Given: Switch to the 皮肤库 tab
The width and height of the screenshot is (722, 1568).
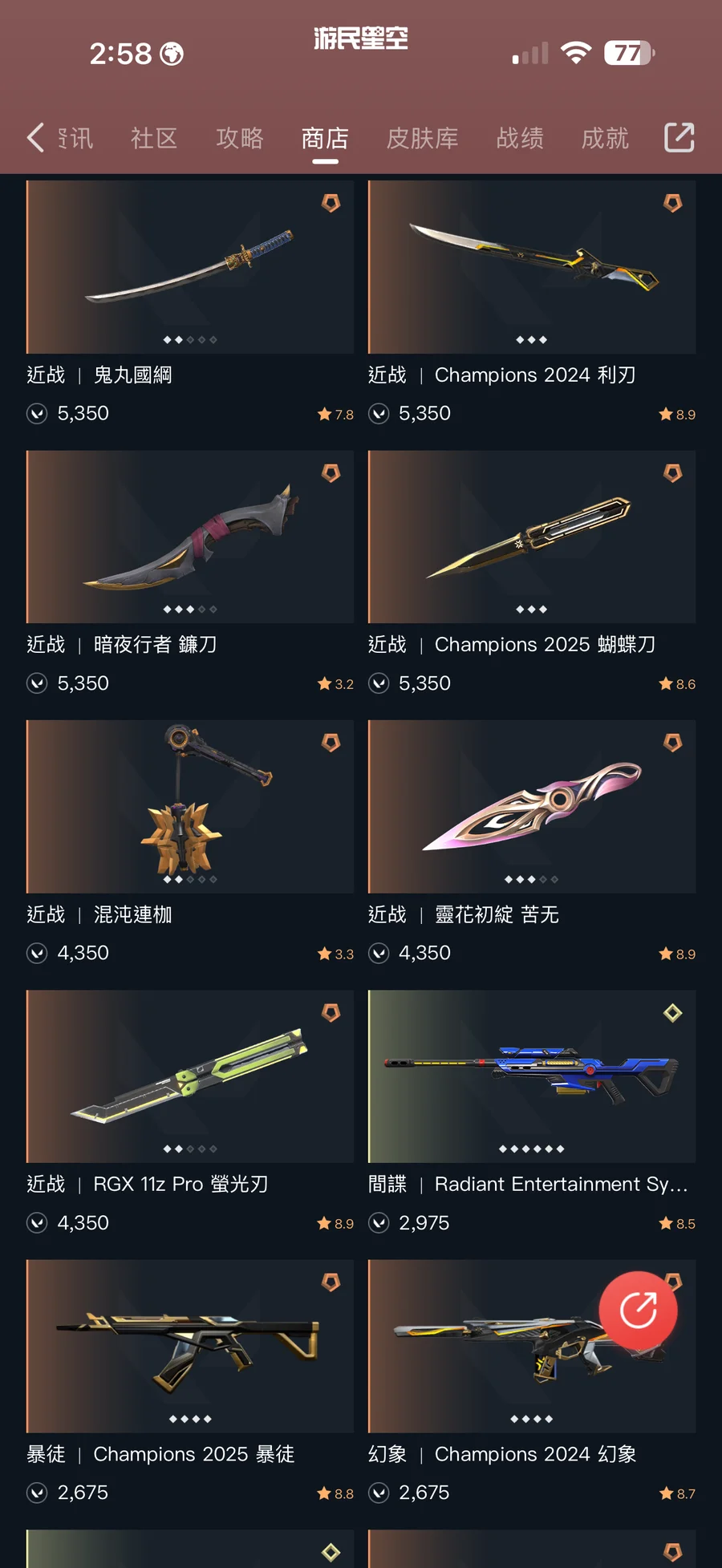Looking at the screenshot, I should 422,138.
